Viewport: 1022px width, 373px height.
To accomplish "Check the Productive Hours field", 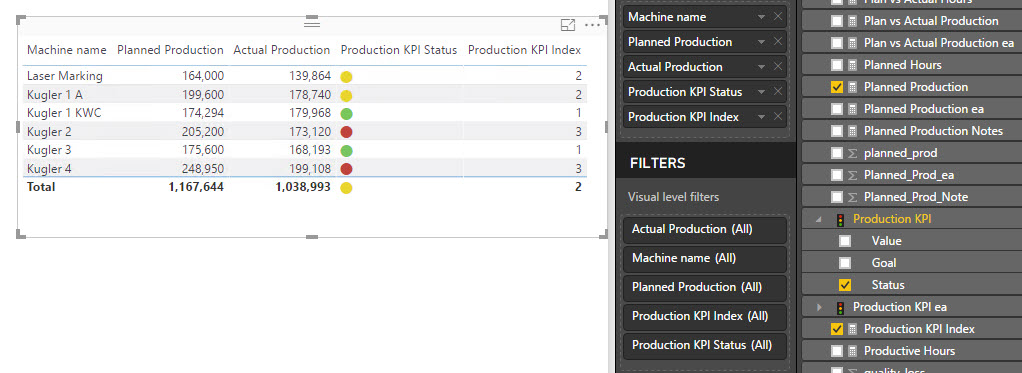I will coord(837,351).
